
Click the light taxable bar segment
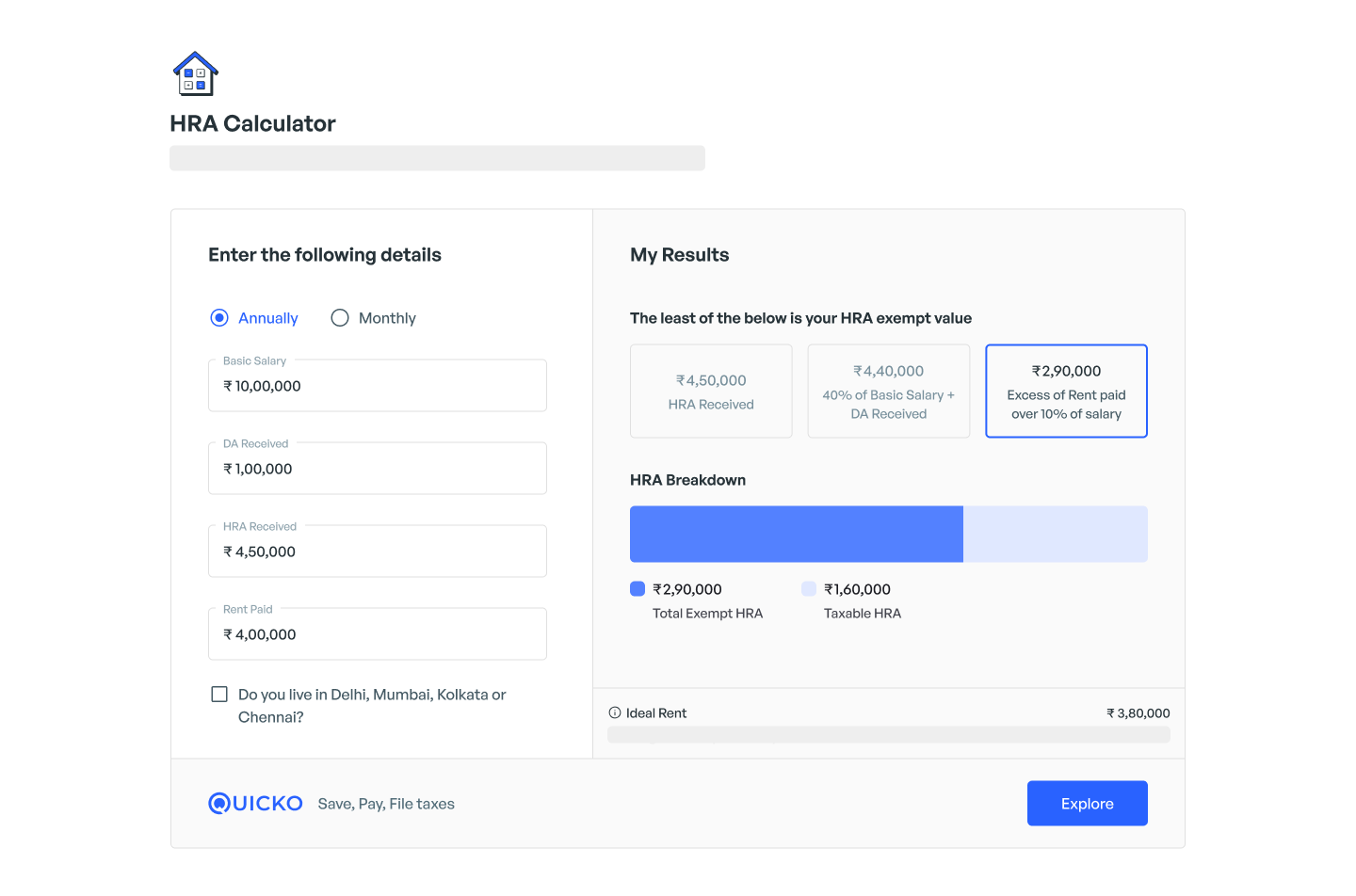click(1055, 534)
